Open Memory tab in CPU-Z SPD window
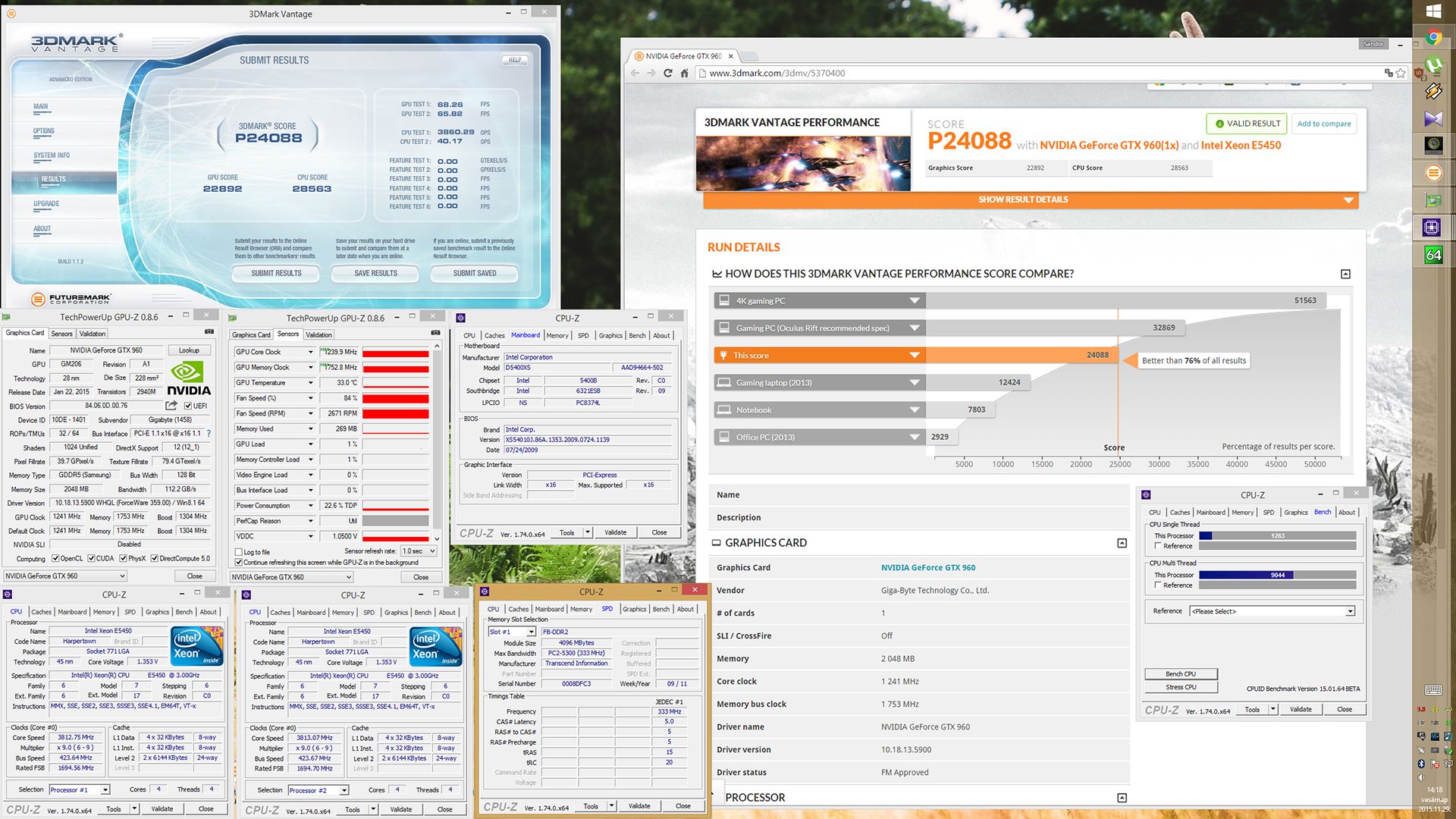This screenshot has width=1456, height=819. (581, 609)
